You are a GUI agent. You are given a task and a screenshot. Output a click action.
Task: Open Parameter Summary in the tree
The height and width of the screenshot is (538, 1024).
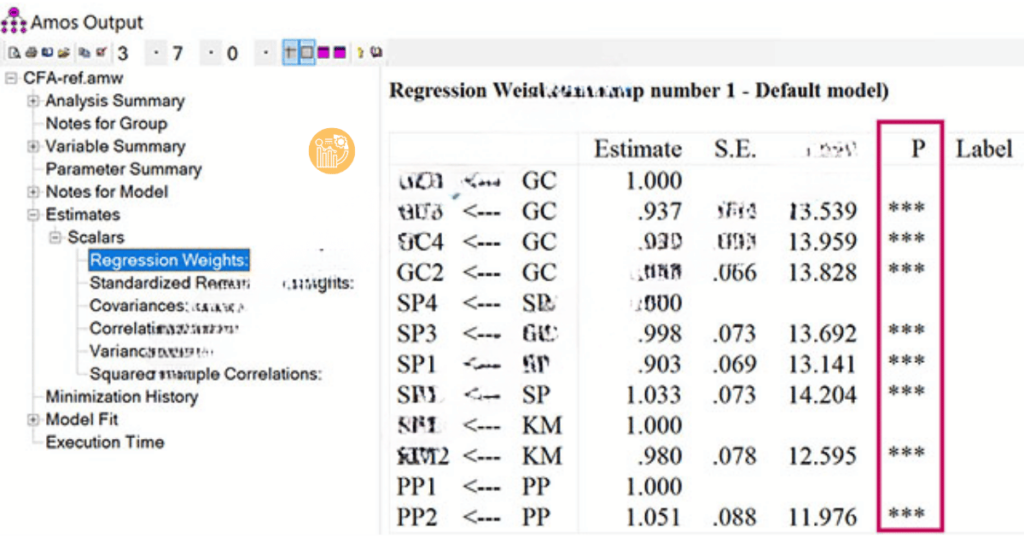click(123, 169)
